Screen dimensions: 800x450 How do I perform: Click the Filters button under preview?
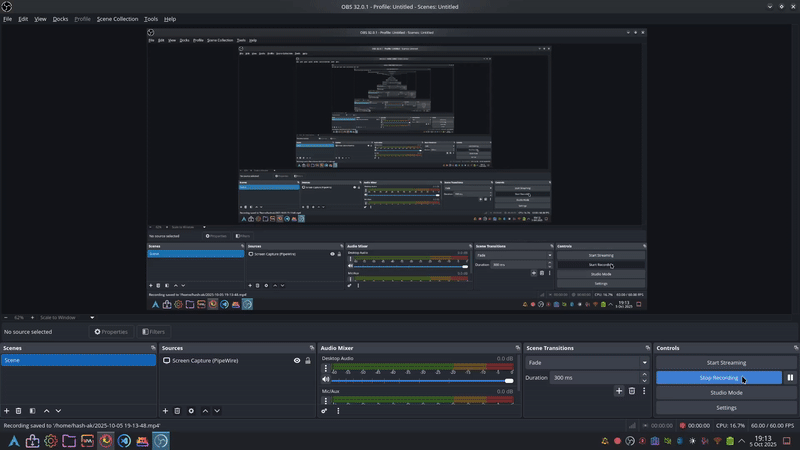pos(154,332)
